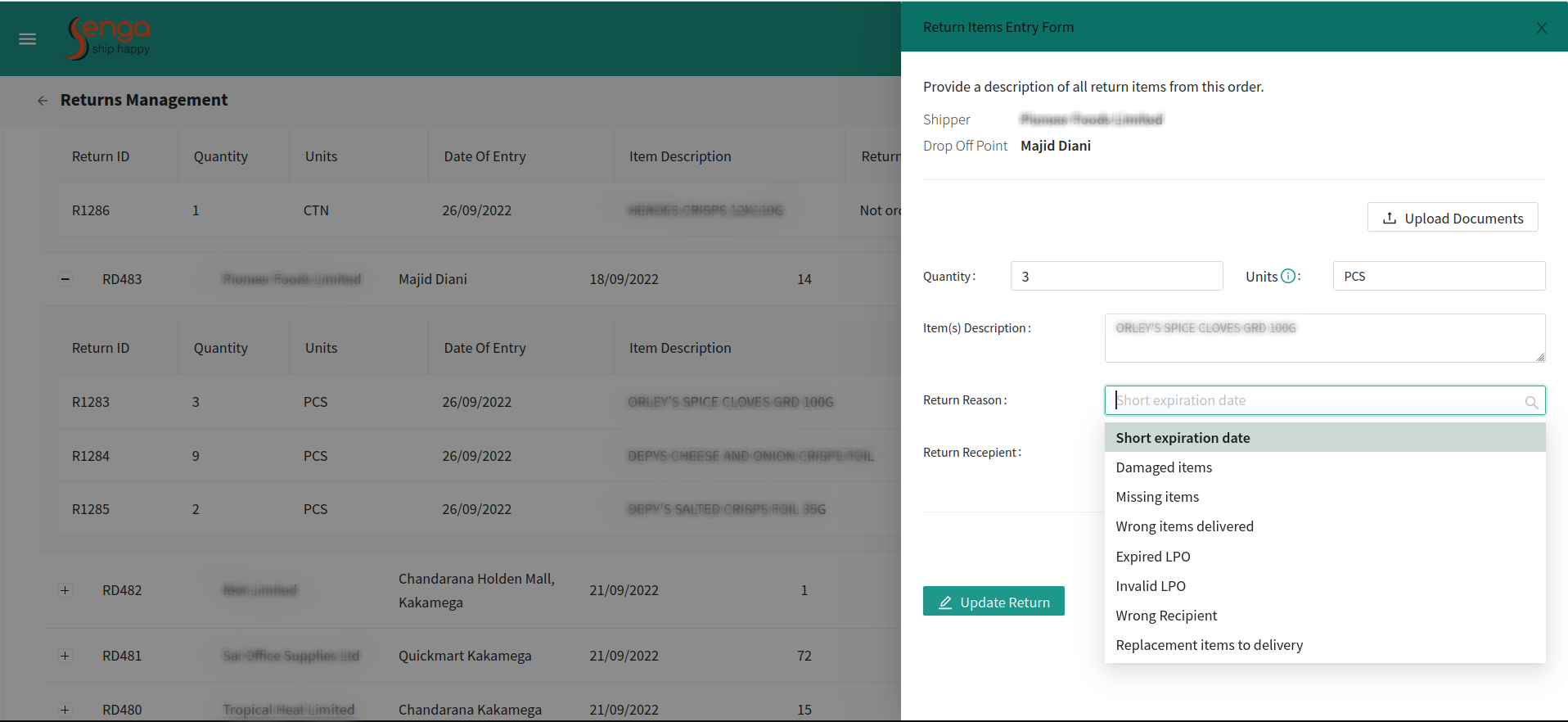Image resolution: width=1568 pixels, height=722 pixels.
Task: Pick Wrong items delivered option
Action: (x=1184, y=526)
